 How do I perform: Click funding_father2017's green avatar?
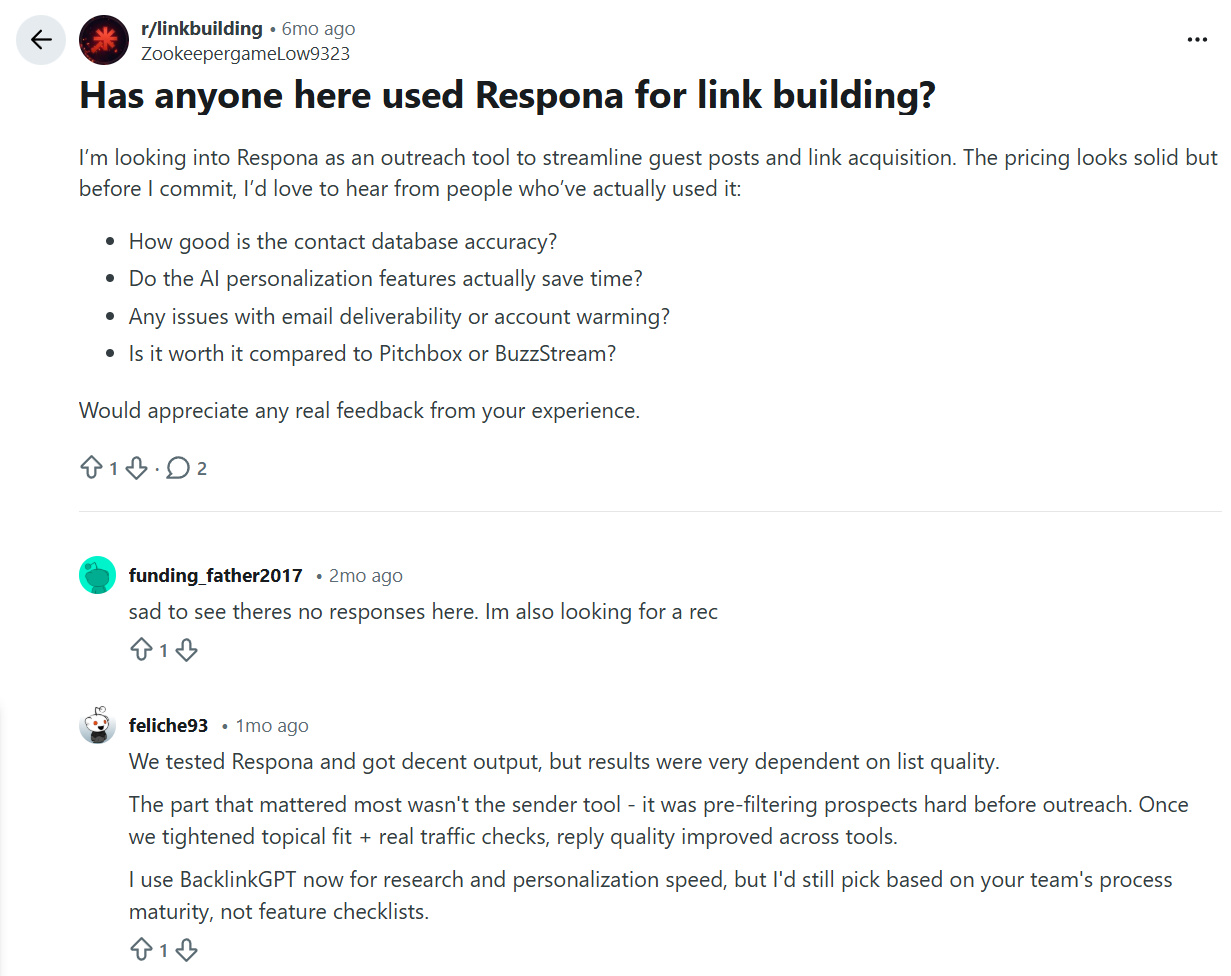(x=97, y=575)
